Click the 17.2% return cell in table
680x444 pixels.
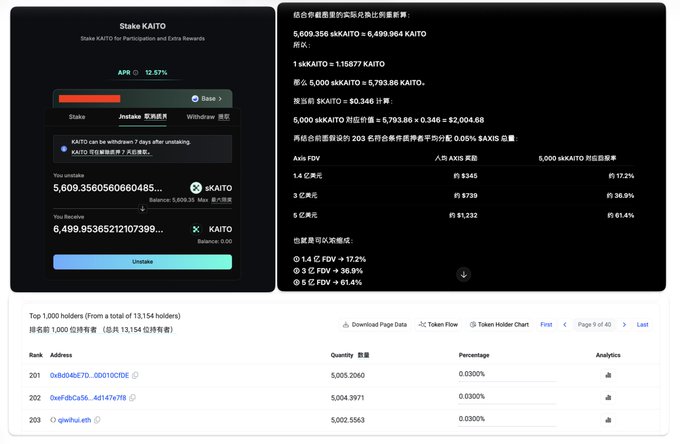(x=621, y=176)
